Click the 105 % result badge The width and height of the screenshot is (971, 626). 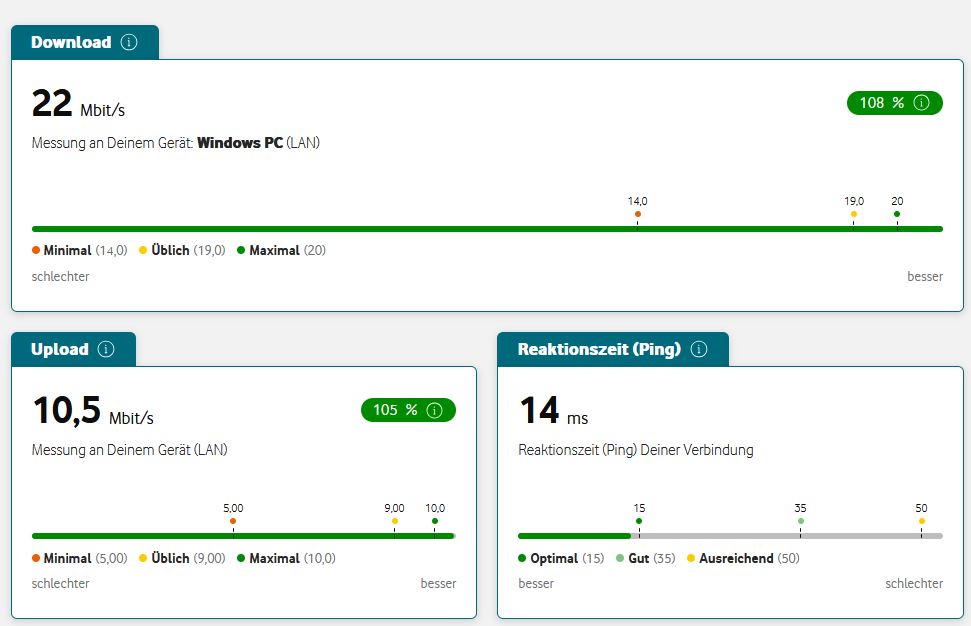(x=407, y=410)
